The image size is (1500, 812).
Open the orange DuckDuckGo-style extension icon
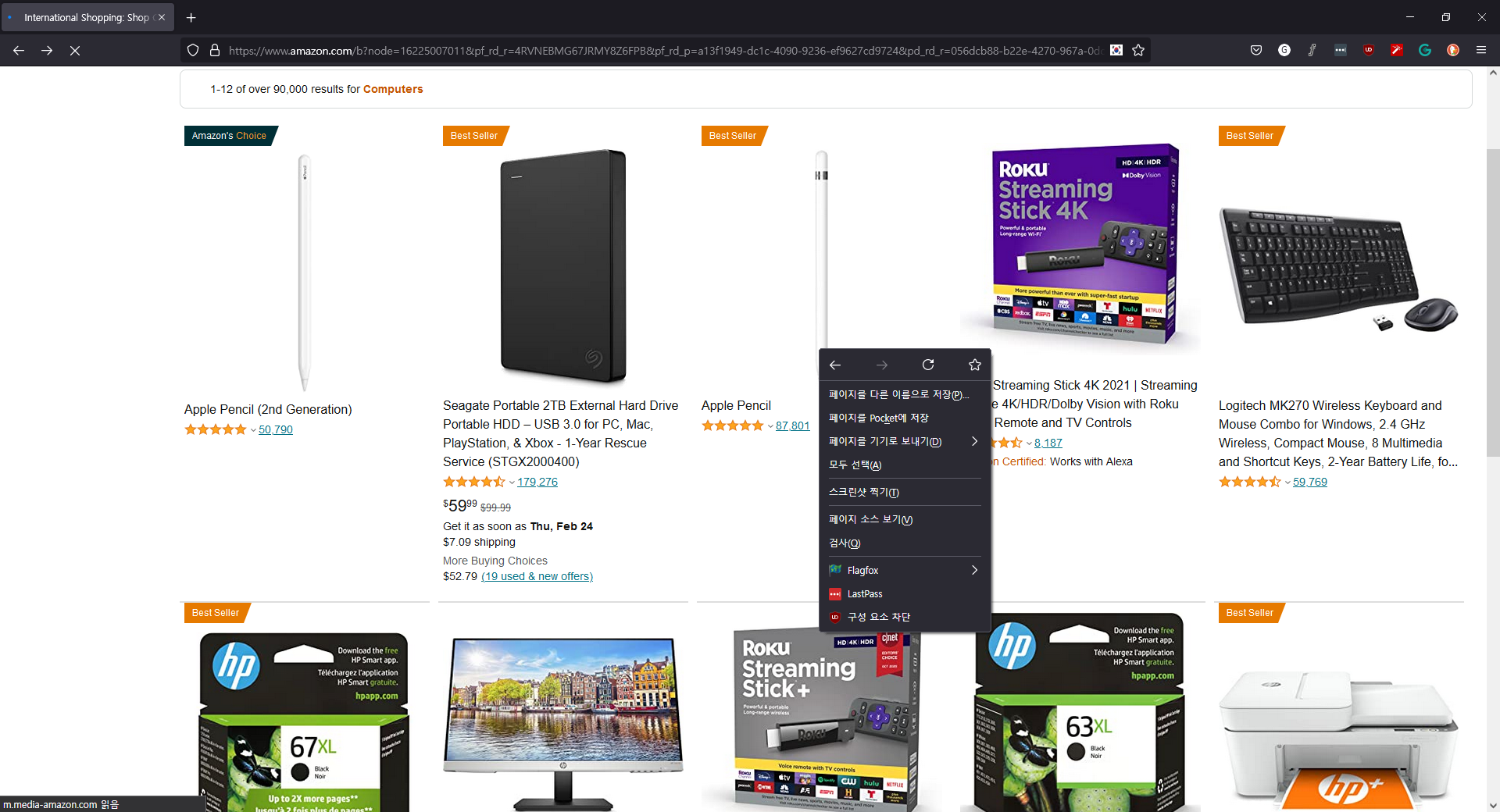(x=1453, y=50)
